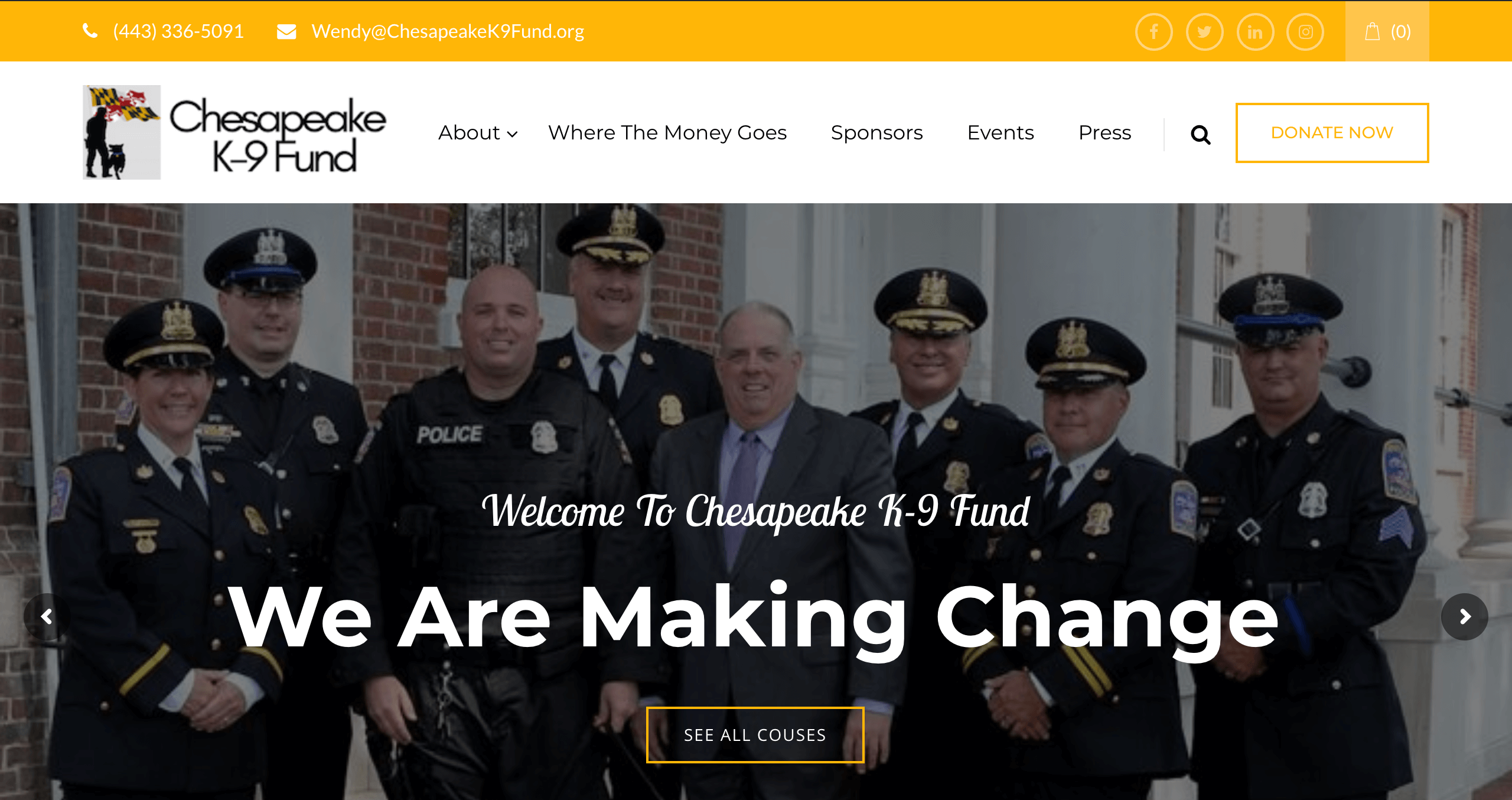Open the Sponsors menu item
The width and height of the screenshot is (1512, 800).
[876, 132]
